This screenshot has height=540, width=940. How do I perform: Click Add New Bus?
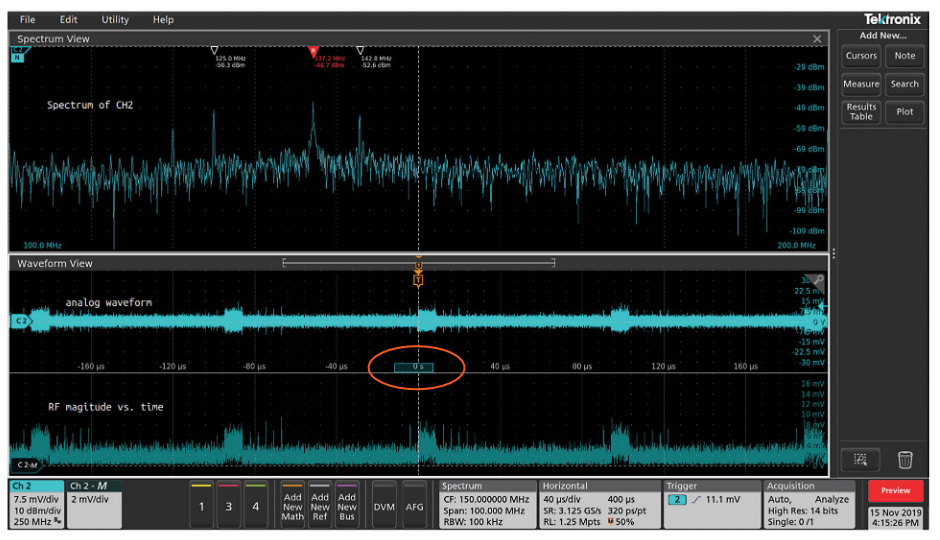pos(347,504)
